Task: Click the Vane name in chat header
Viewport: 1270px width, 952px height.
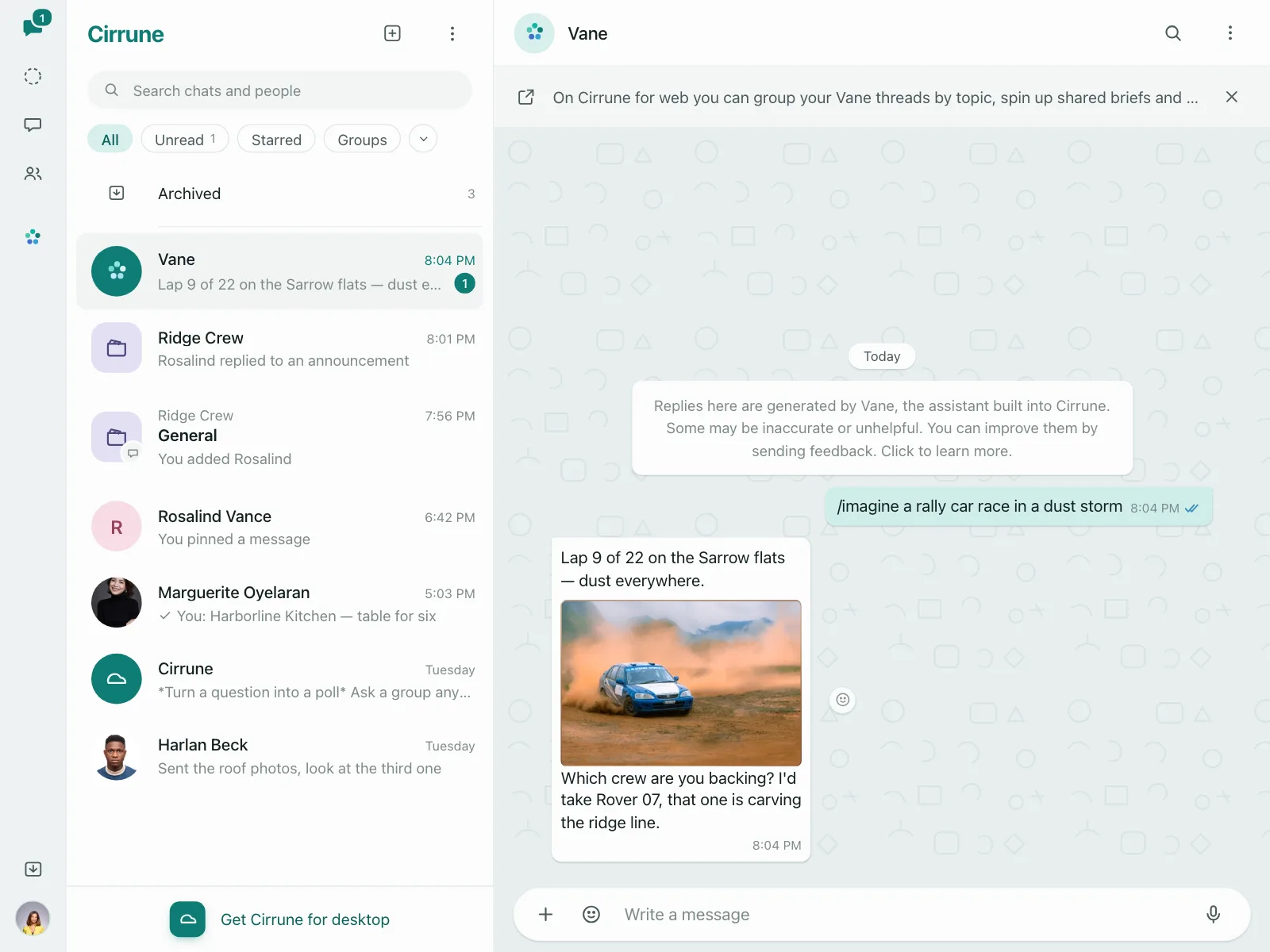Action: pos(587,33)
